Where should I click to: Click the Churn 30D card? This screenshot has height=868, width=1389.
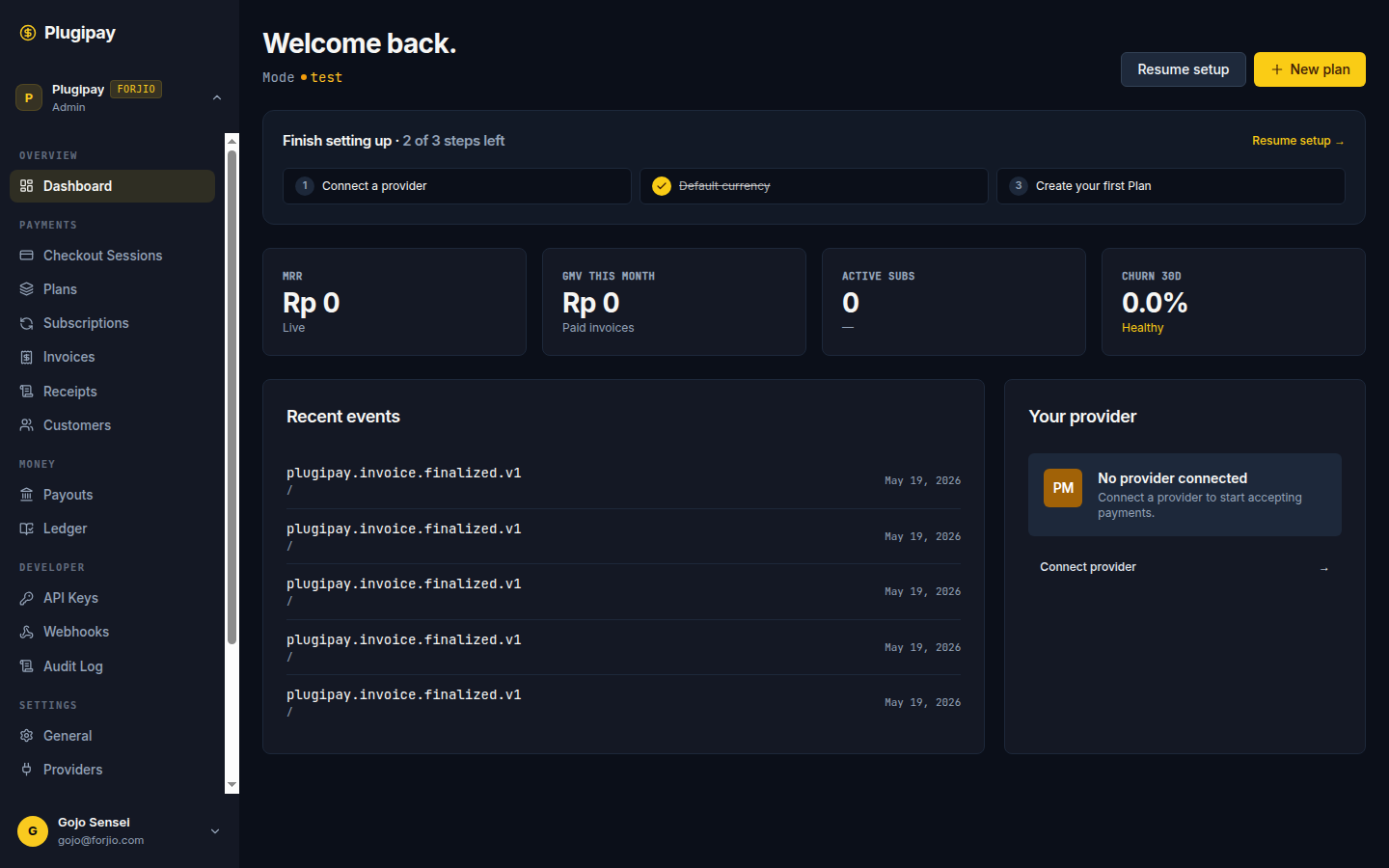click(1234, 302)
